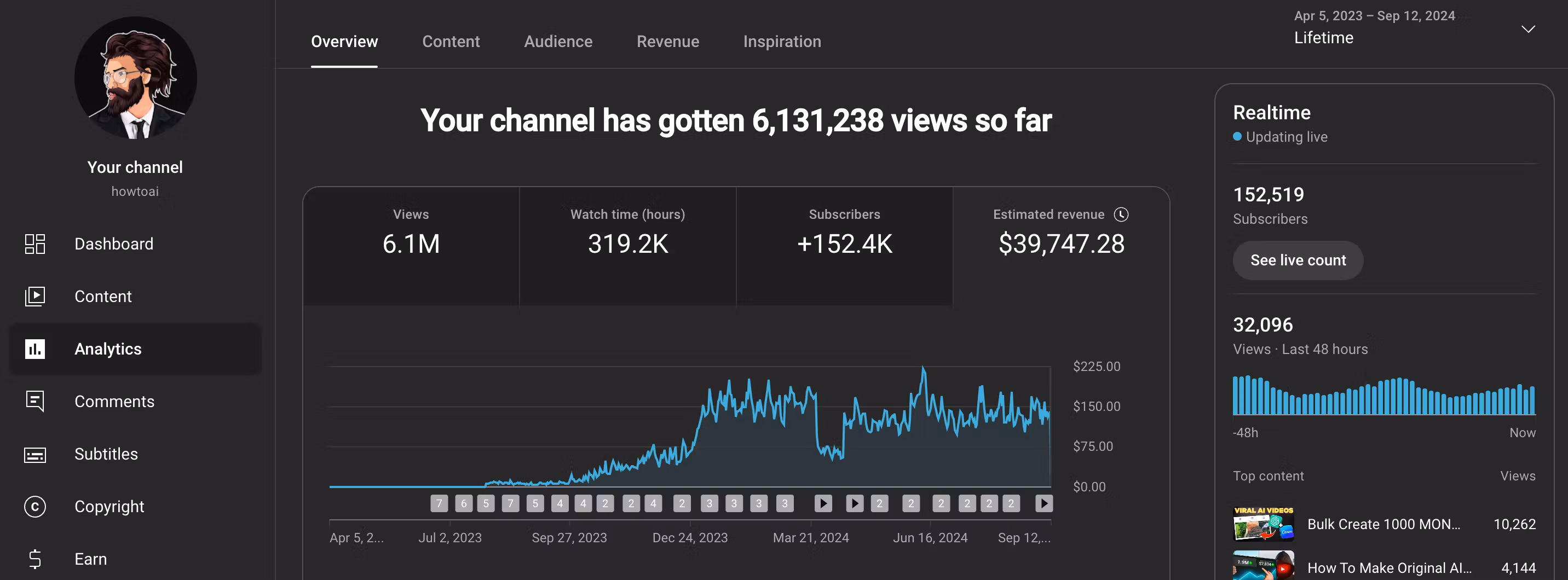Click the first '7' video marker on timeline
The height and width of the screenshot is (580, 1568).
point(439,503)
